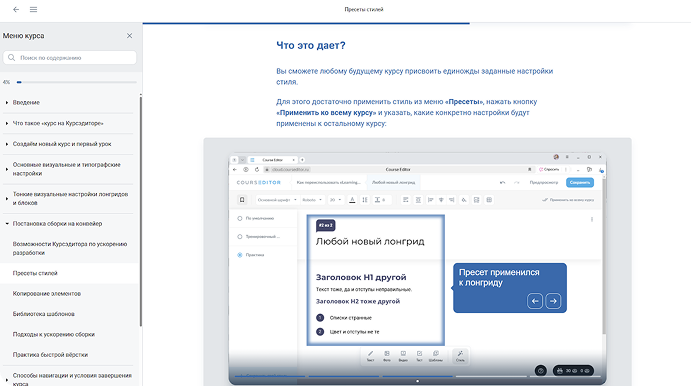Click the COURSEDITOR logo
The height and width of the screenshot is (386, 691).
259,182
